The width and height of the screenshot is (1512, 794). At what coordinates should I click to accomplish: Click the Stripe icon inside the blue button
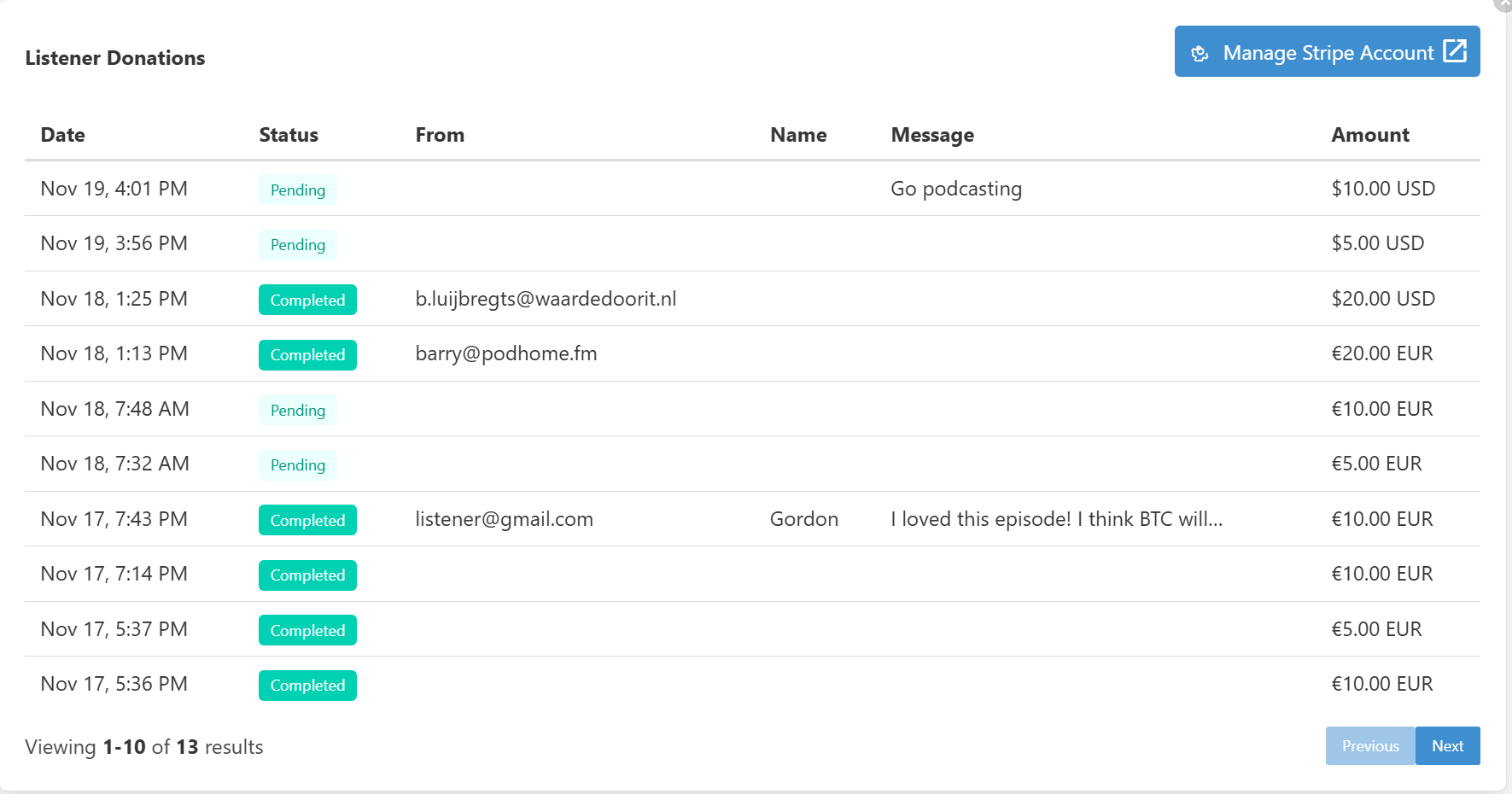click(1200, 53)
